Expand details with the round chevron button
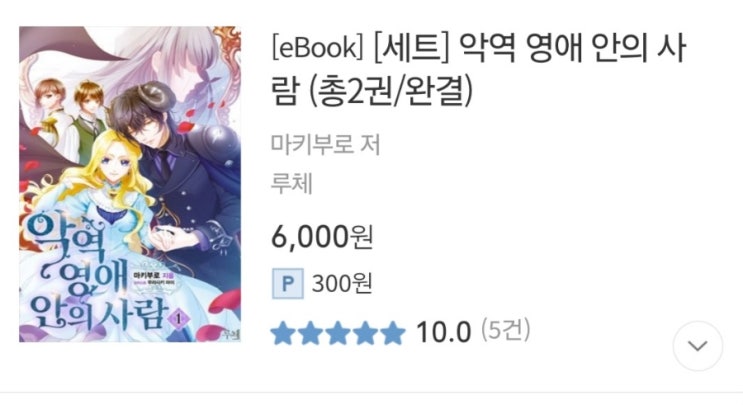 698,346
